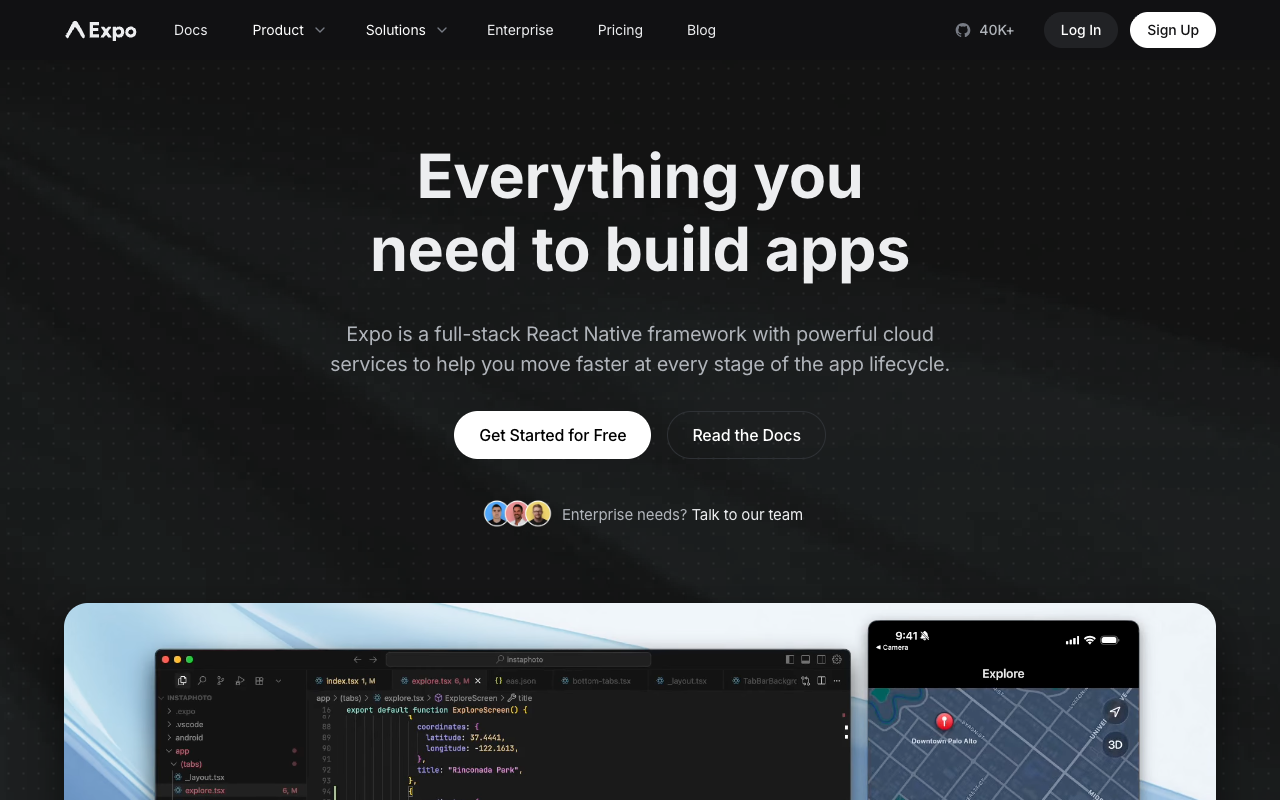Follow the Talk to our team link
Screen dimensions: 1280x800
[x=747, y=515]
